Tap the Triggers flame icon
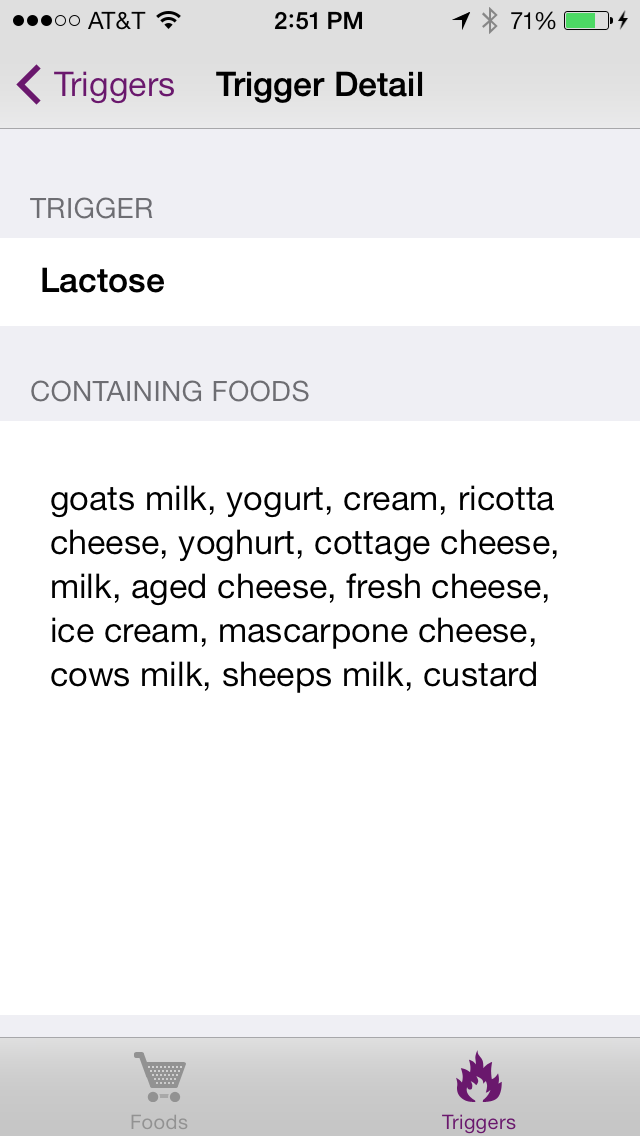The width and height of the screenshot is (640, 1136). pyautogui.click(x=479, y=1076)
